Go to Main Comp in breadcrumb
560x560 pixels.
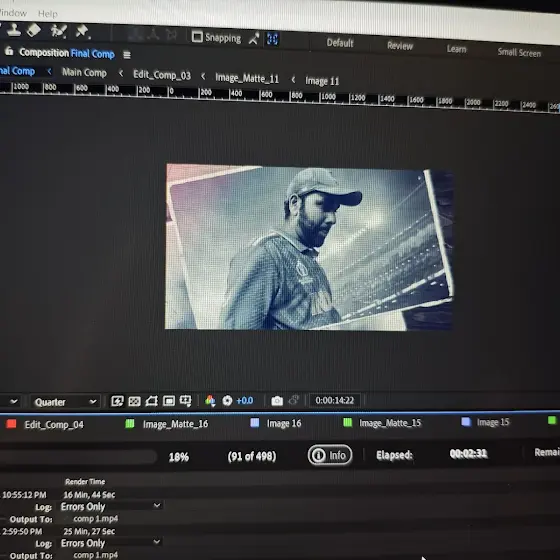(x=84, y=72)
